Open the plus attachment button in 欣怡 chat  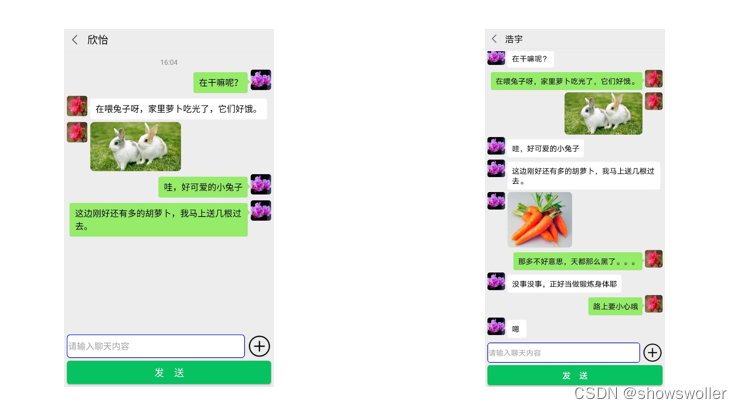pos(259,346)
